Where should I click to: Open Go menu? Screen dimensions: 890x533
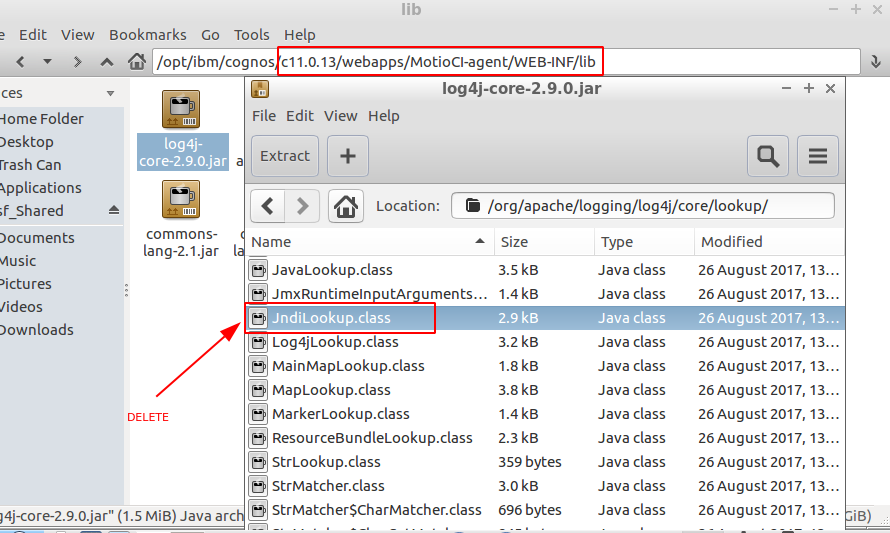click(210, 35)
